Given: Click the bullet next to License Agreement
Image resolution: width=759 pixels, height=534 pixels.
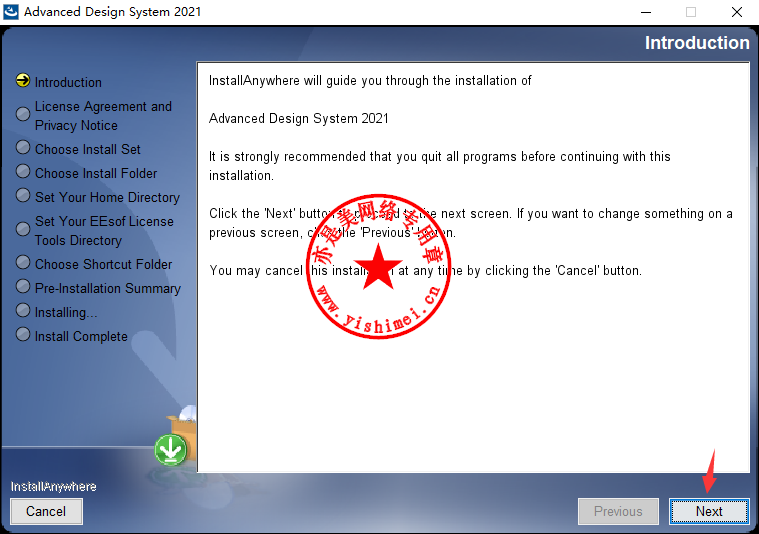Looking at the screenshot, I should 23,115.
